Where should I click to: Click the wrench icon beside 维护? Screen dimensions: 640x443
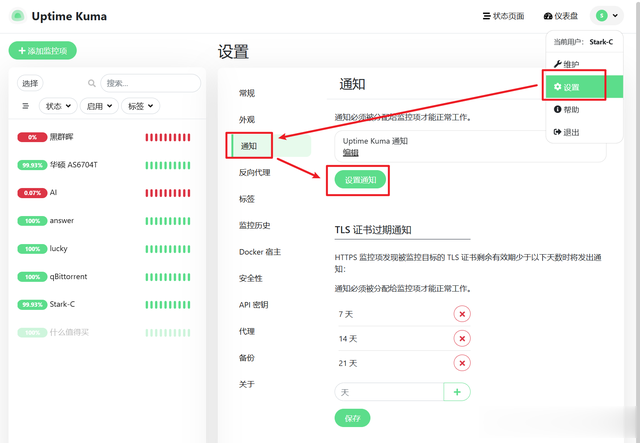coord(558,64)
